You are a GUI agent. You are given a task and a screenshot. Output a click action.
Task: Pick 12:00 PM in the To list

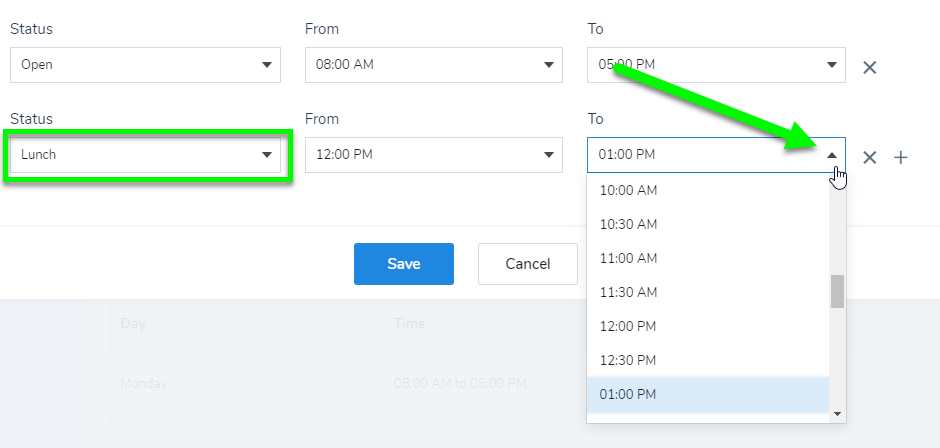[x=708, y=326]
